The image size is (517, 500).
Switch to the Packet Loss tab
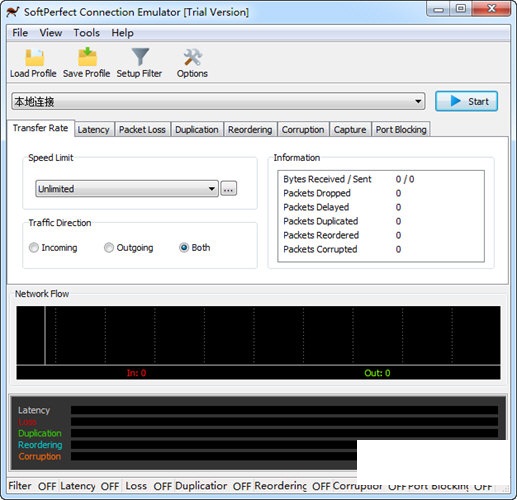click(142, 129)
